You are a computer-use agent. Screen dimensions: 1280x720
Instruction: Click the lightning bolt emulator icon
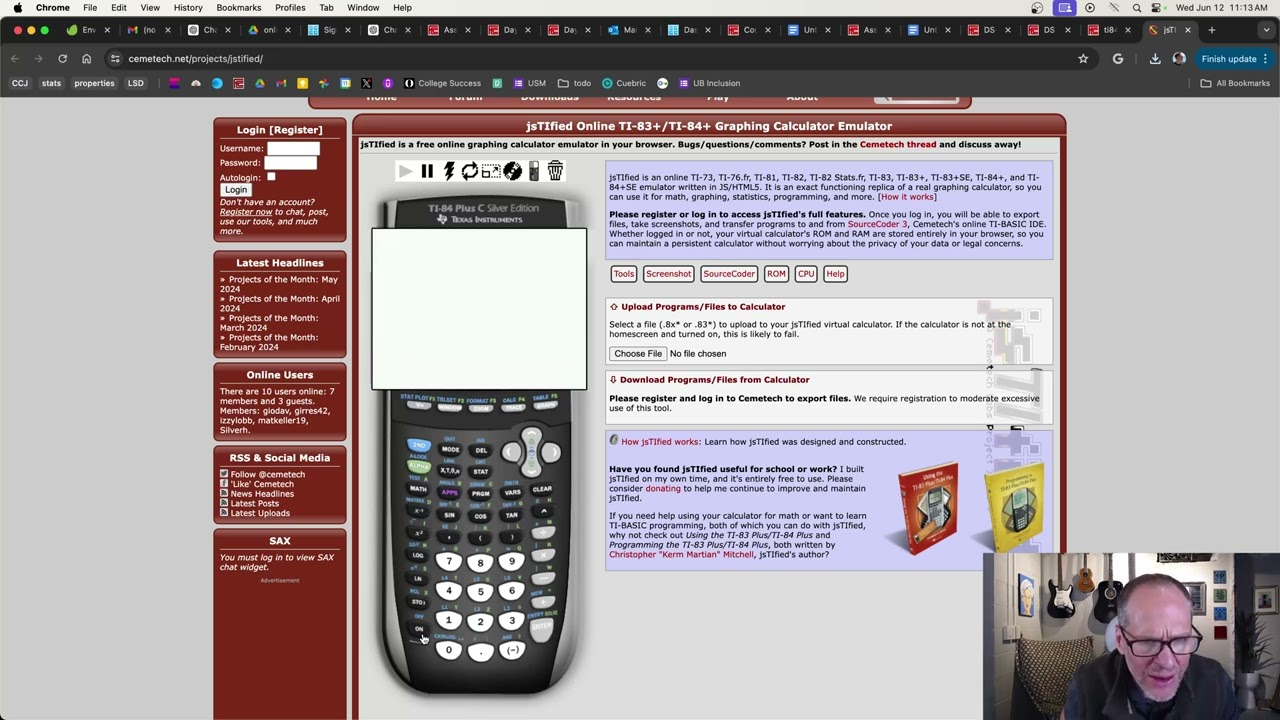[x=449, y=171]
